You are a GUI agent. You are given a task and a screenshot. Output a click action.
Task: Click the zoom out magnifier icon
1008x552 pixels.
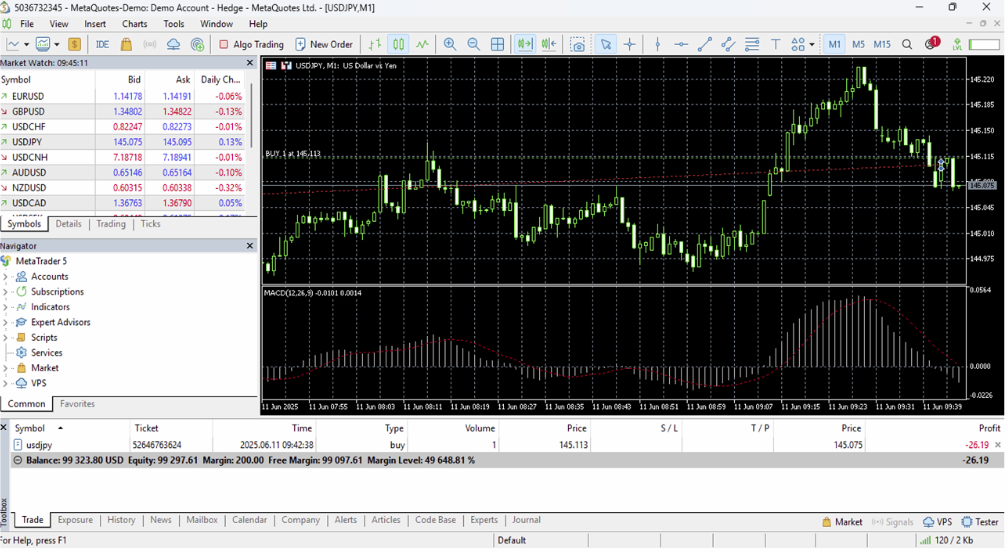click(474, 44)
